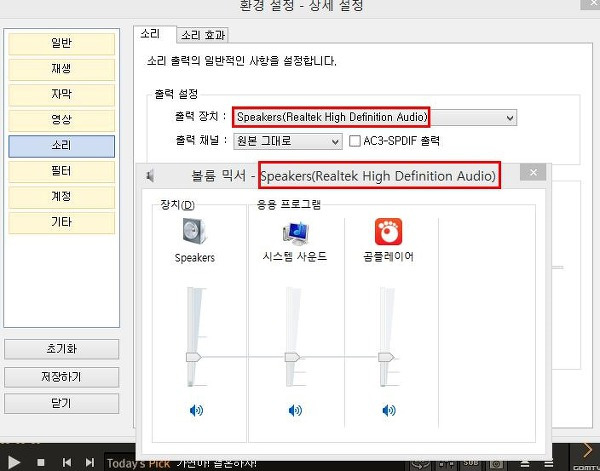
Task: Click the 시스템 사운드 icon
Action: coord(295,233)
